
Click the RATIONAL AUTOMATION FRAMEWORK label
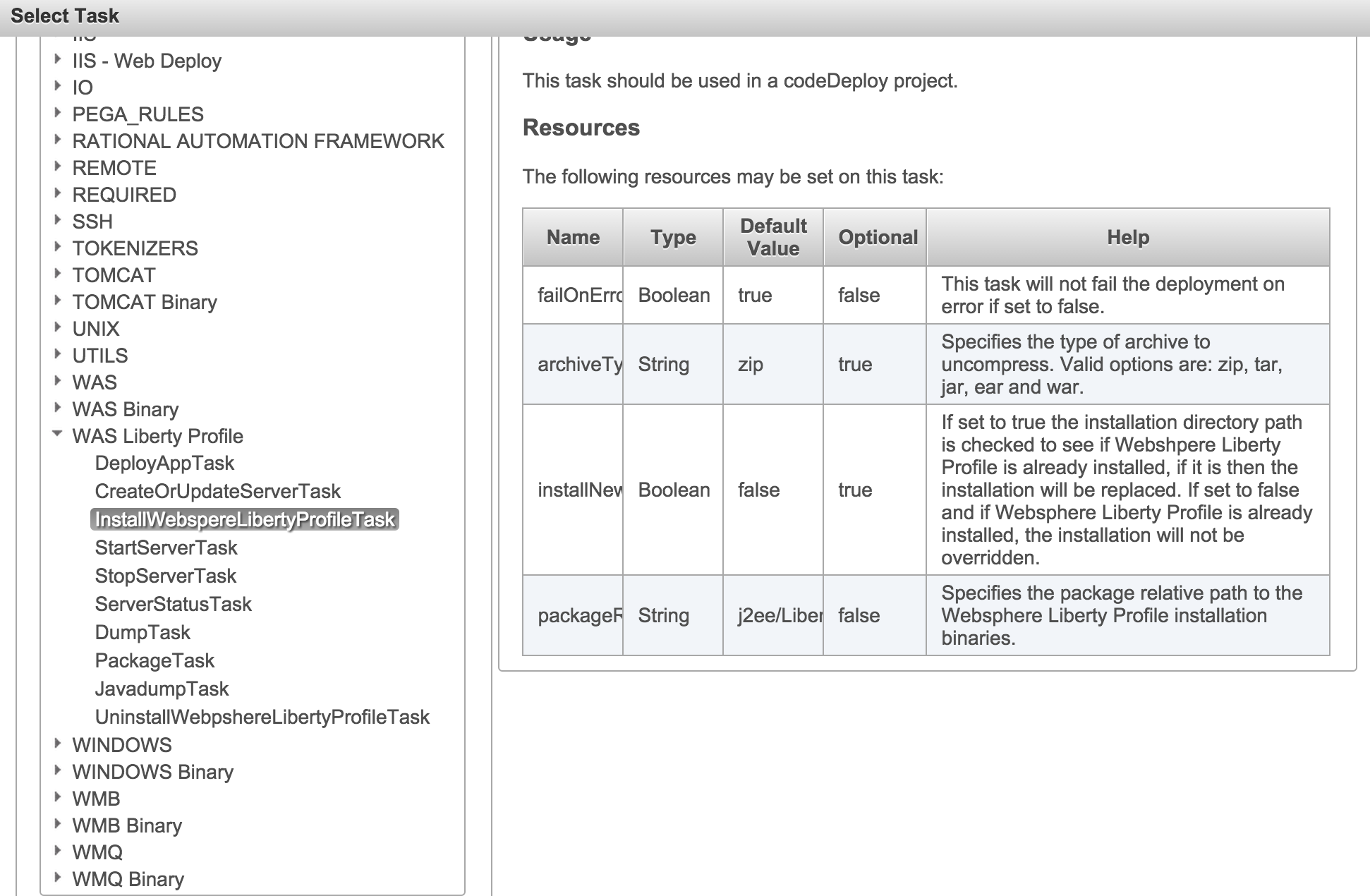pos(258,142)
